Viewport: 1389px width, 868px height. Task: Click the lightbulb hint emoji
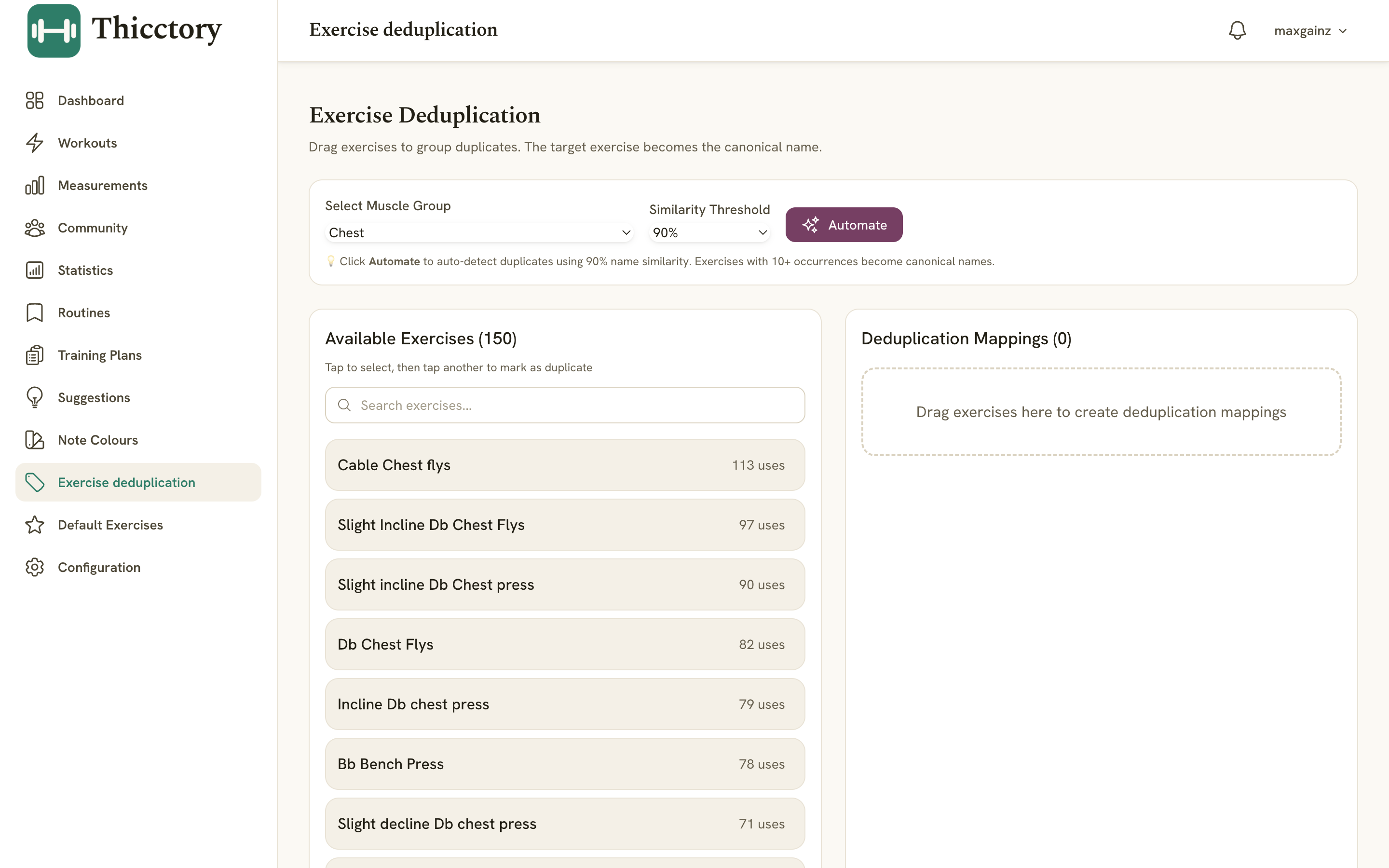(330, 261)
